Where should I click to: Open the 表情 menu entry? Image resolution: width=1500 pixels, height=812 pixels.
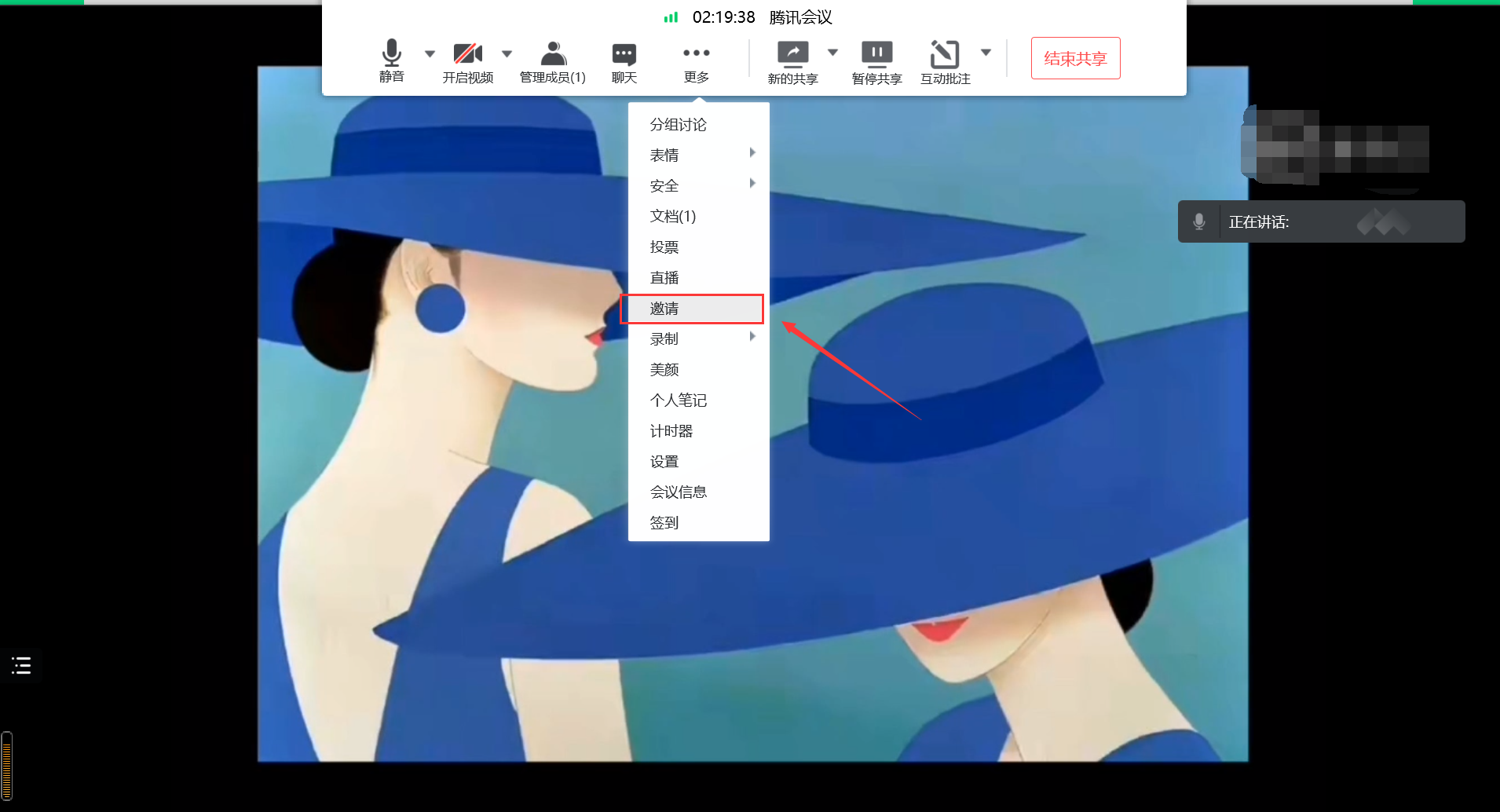point(698,155)
